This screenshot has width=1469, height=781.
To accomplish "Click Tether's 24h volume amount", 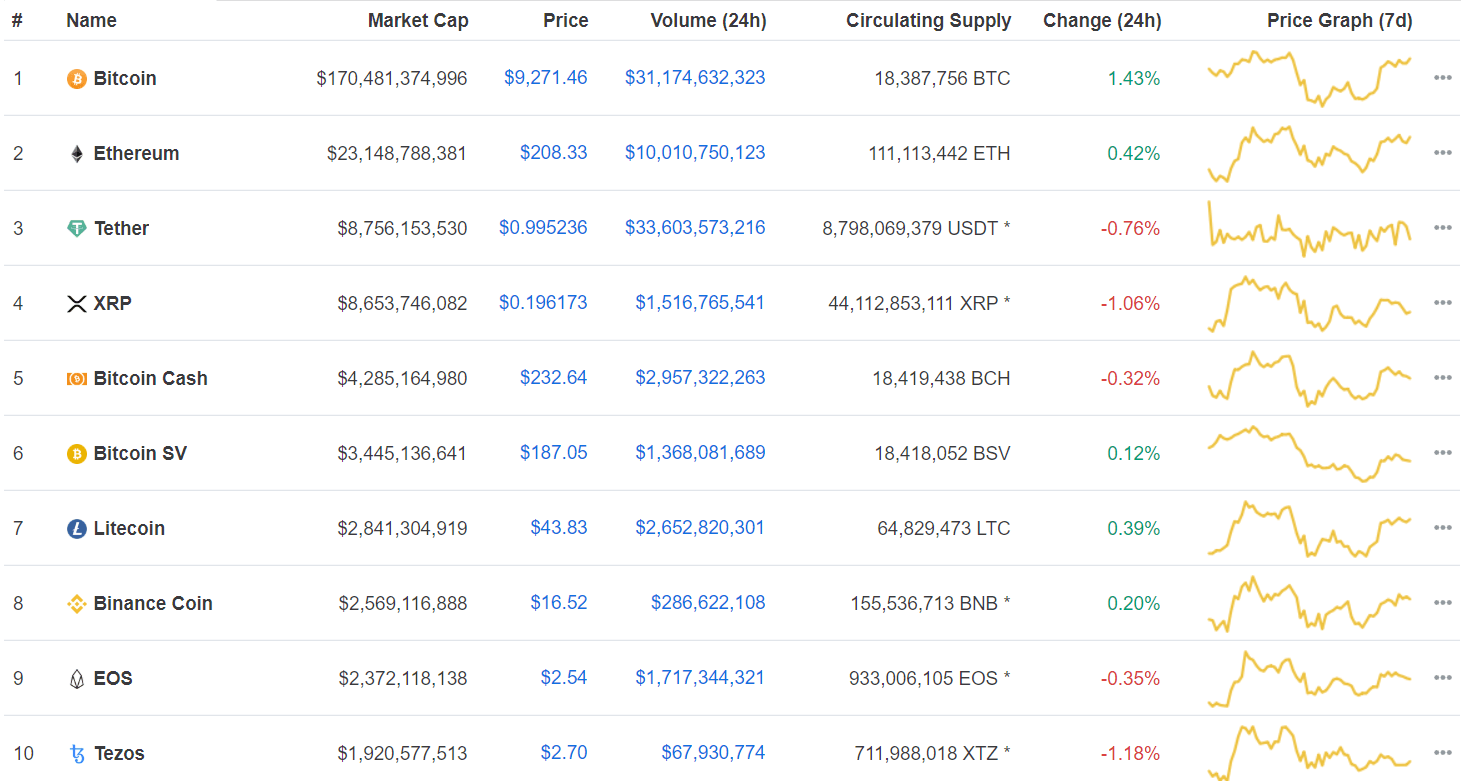I will [x=695, y=227].
